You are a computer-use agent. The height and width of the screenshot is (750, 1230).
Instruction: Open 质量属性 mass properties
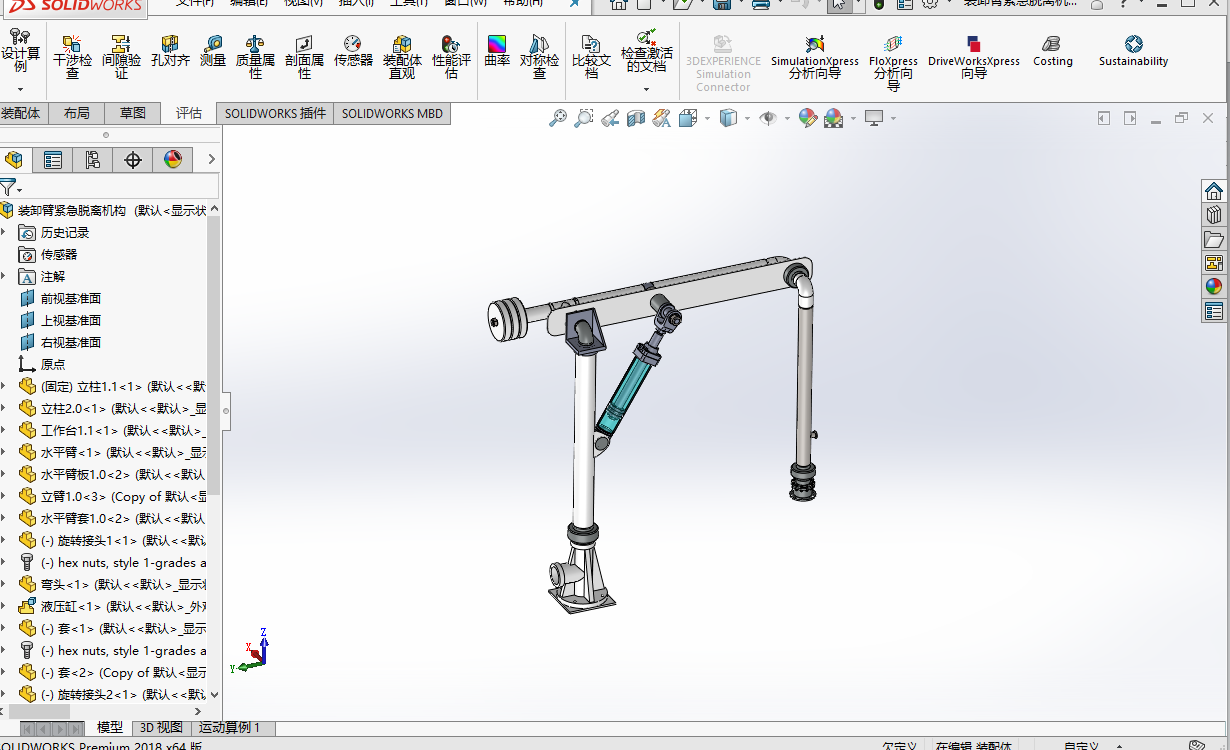255,58
